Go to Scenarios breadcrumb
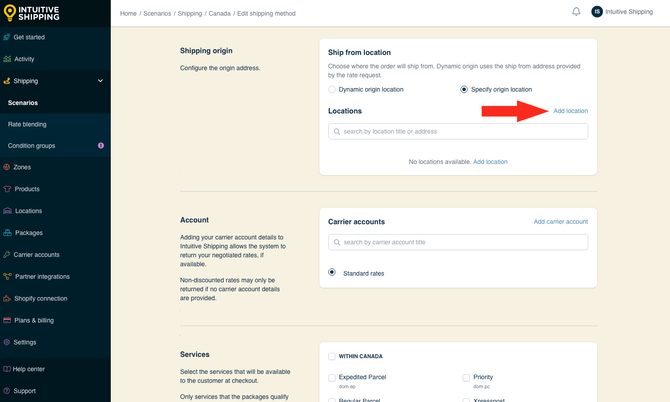Image resolution: width=670 pixels, height=402 pixels. click(157, 13)
